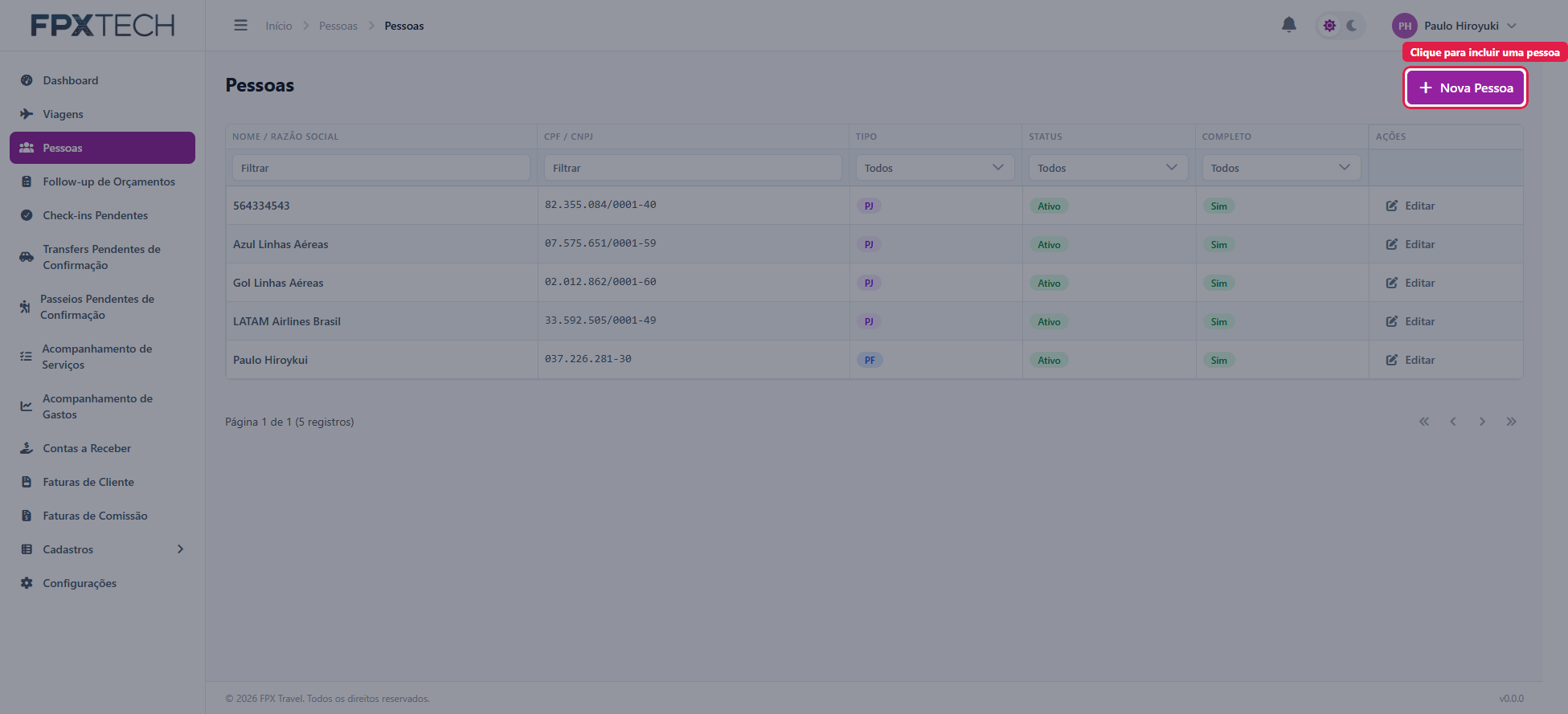The width and height of the screenshot is (1568, 714).
Task: Click the Contas a Receber hand icon
Action: [27, 448]
